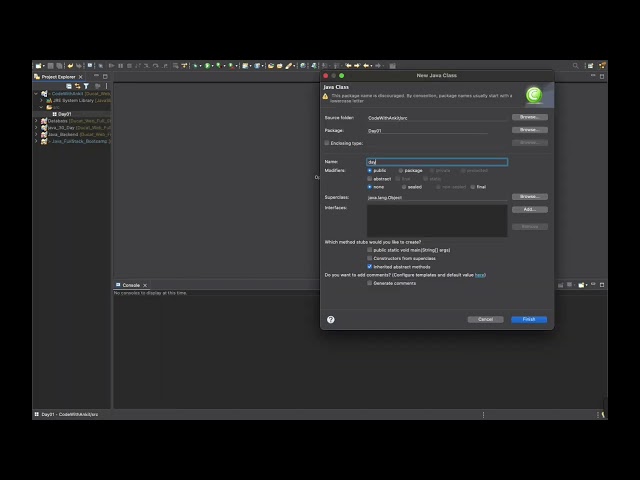Open the Run icon dropdown arrow

212,66
